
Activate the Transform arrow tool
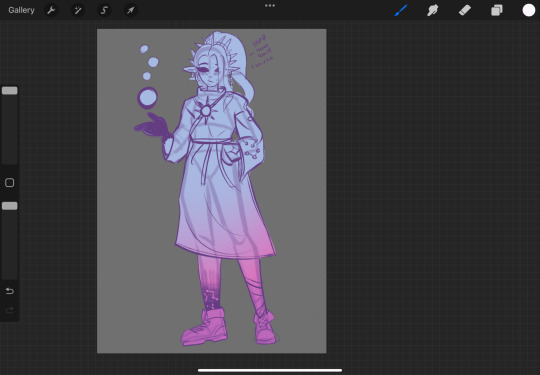pyautogui.click(x=131, y=10)
